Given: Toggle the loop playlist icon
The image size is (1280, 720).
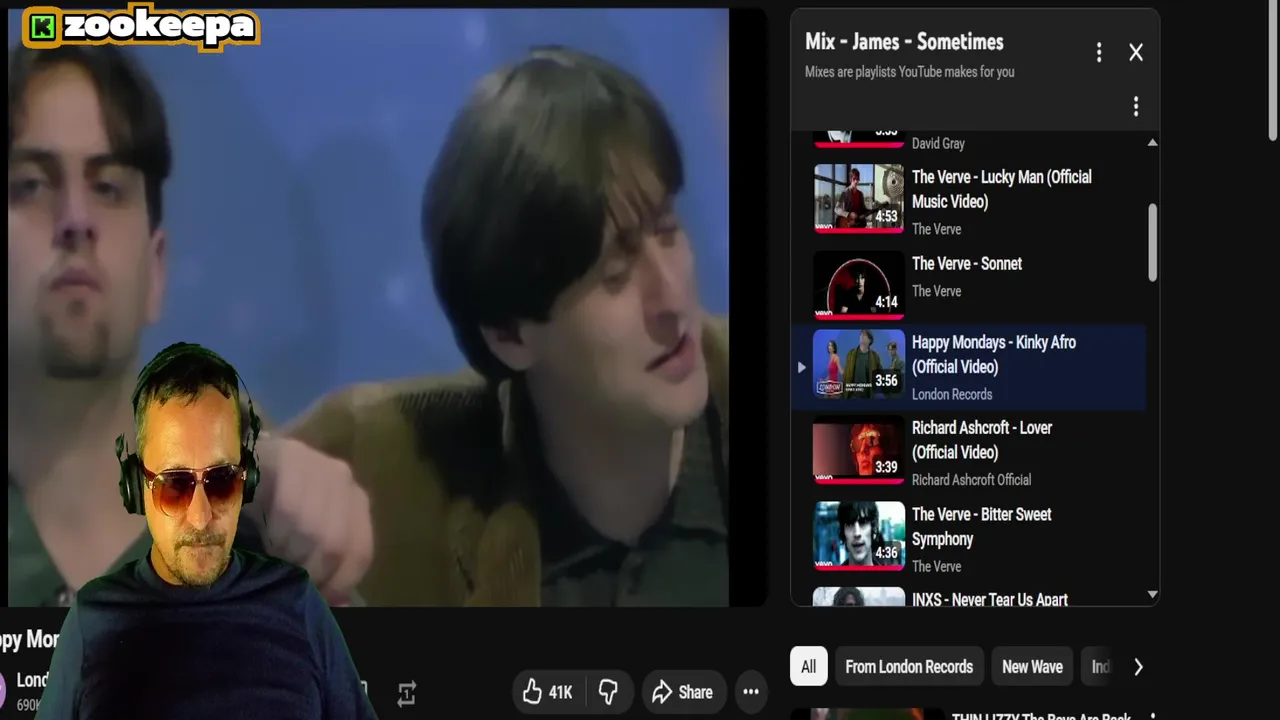Looking at the screenshot, I should [x=406, y=693].
